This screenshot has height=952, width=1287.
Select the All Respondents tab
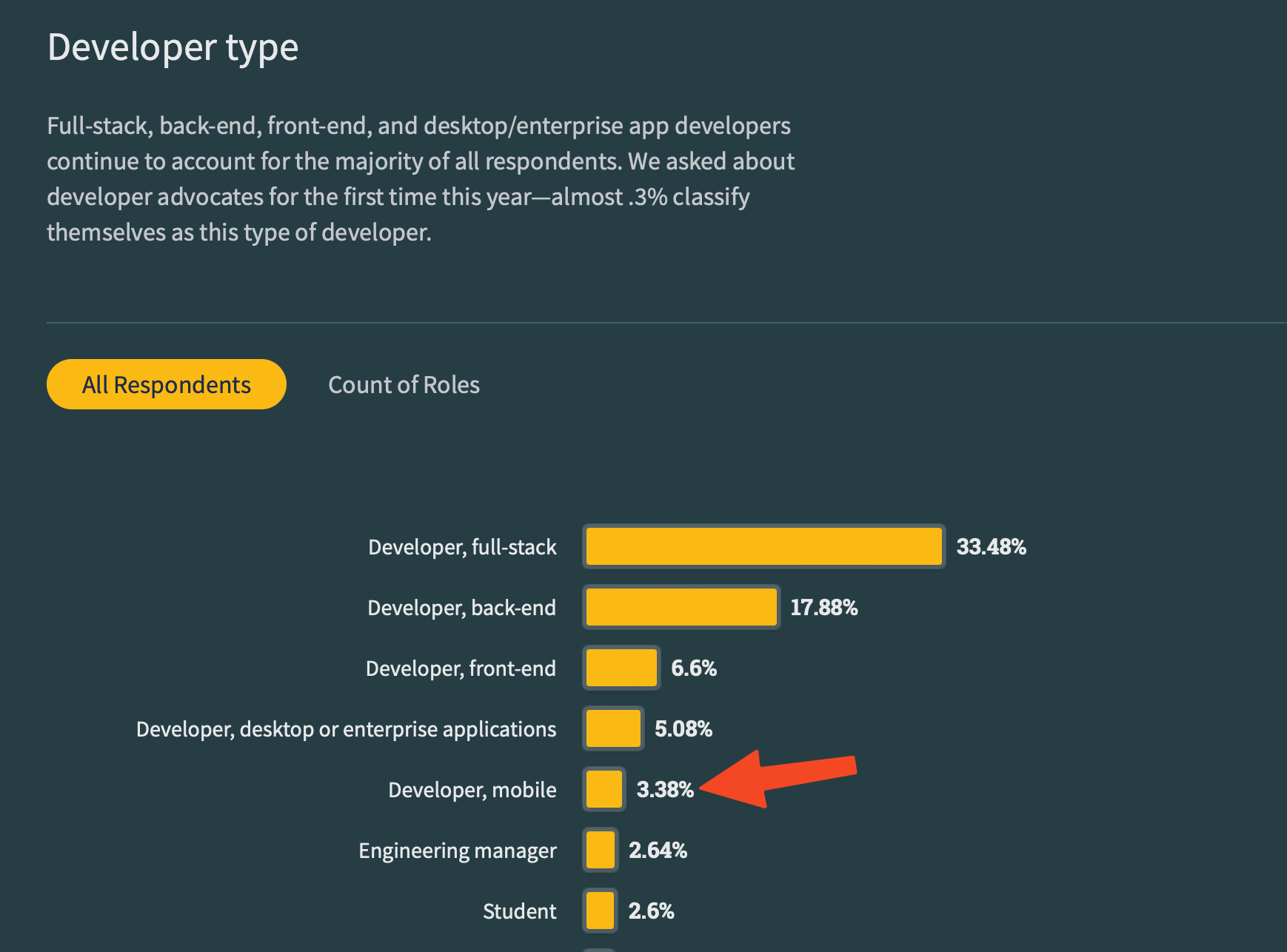click(166, 384)
